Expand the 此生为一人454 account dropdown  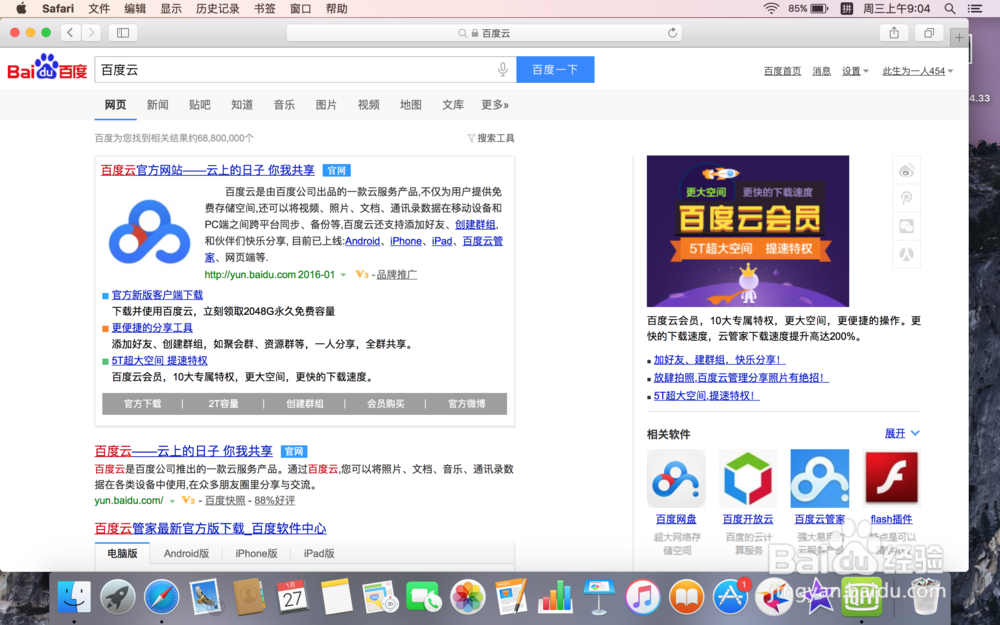point(913,70)
